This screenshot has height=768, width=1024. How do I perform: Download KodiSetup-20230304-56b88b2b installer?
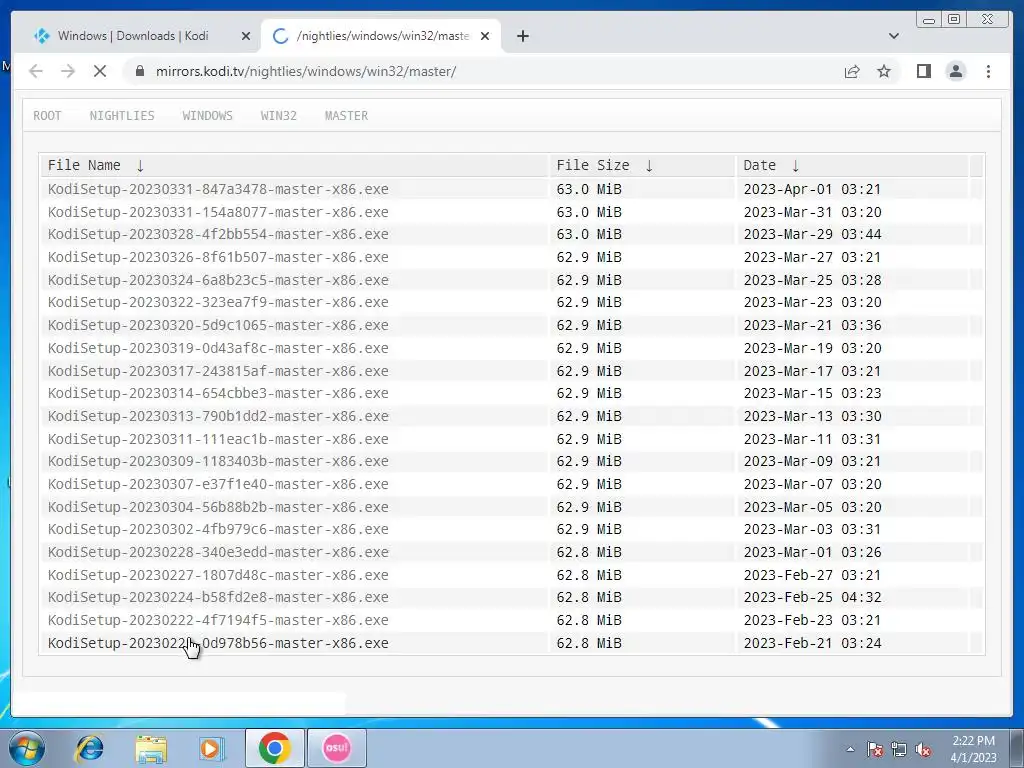click(x=218, y=507)
